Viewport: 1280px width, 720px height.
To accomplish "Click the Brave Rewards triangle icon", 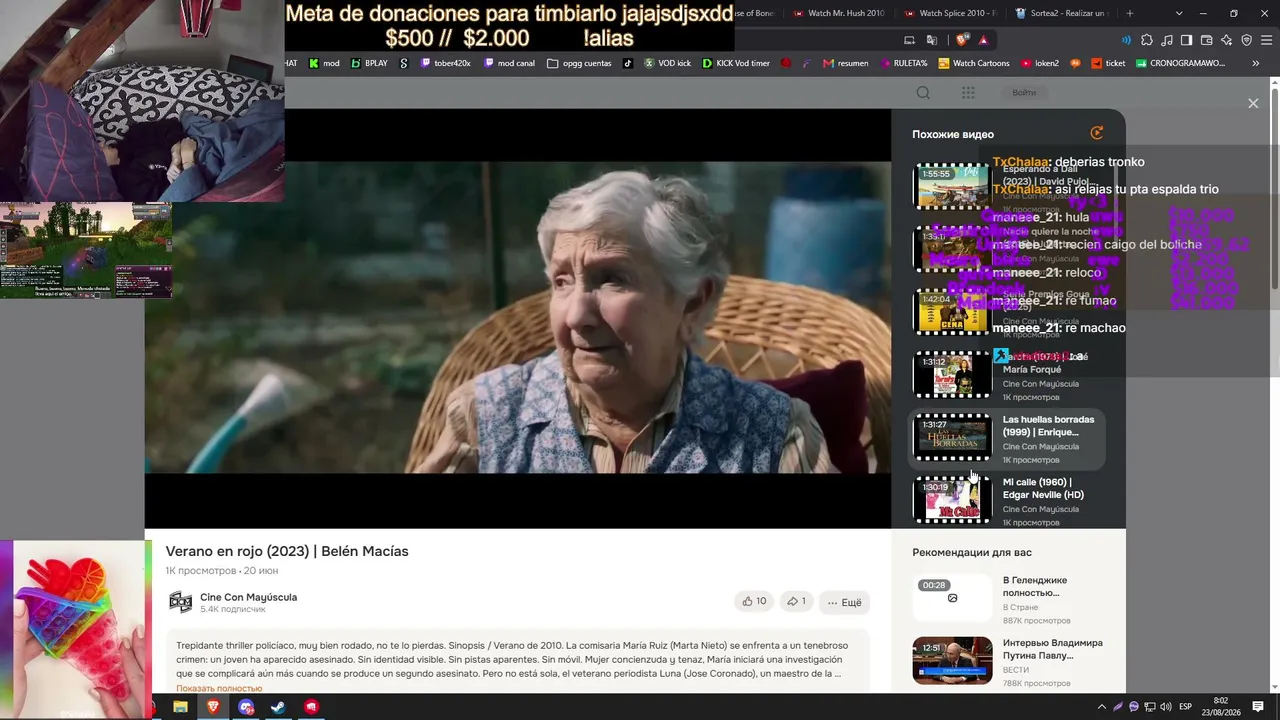I will point(984,40).
